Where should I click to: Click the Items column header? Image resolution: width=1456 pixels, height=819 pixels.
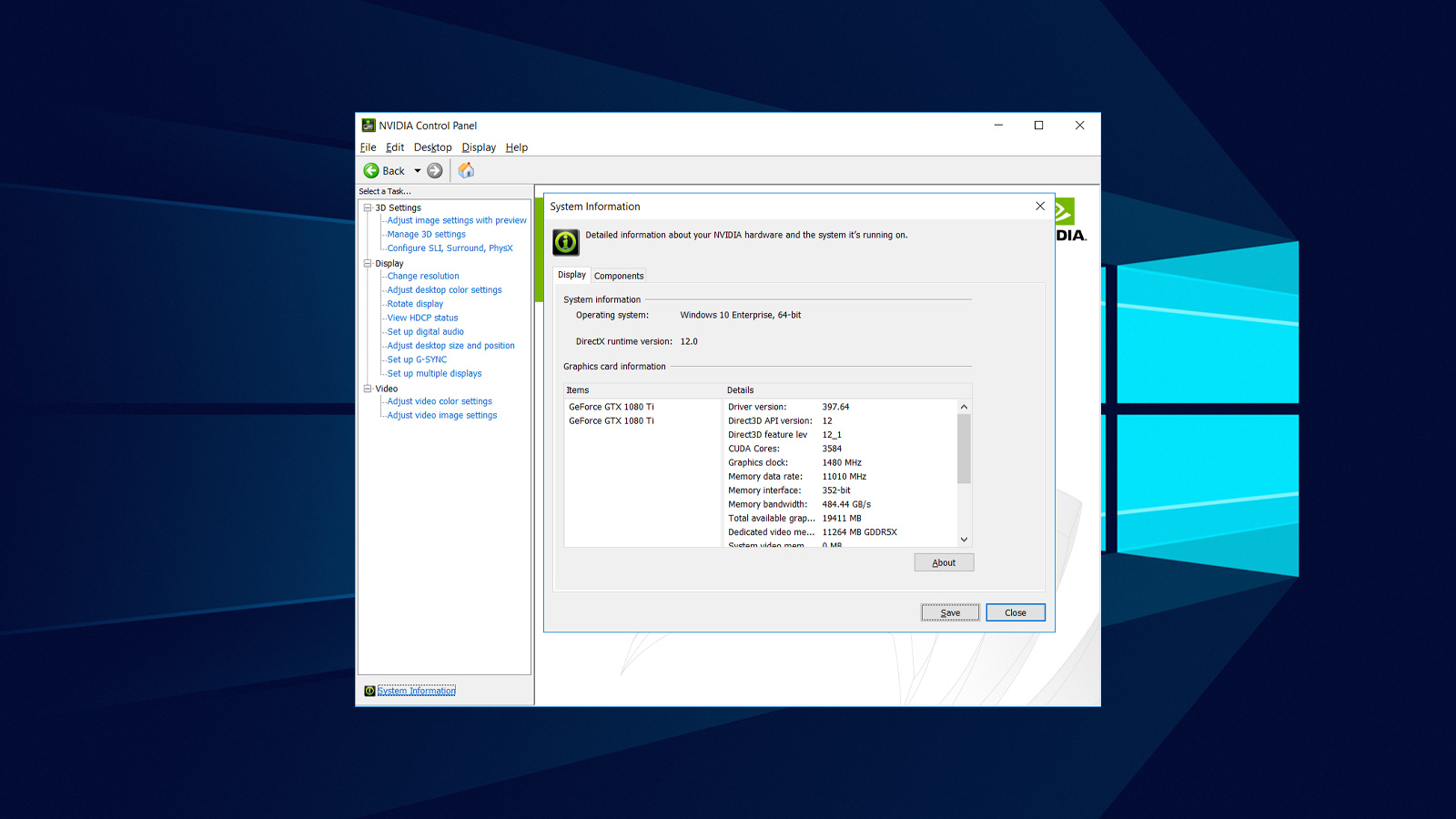pos(642,389)
